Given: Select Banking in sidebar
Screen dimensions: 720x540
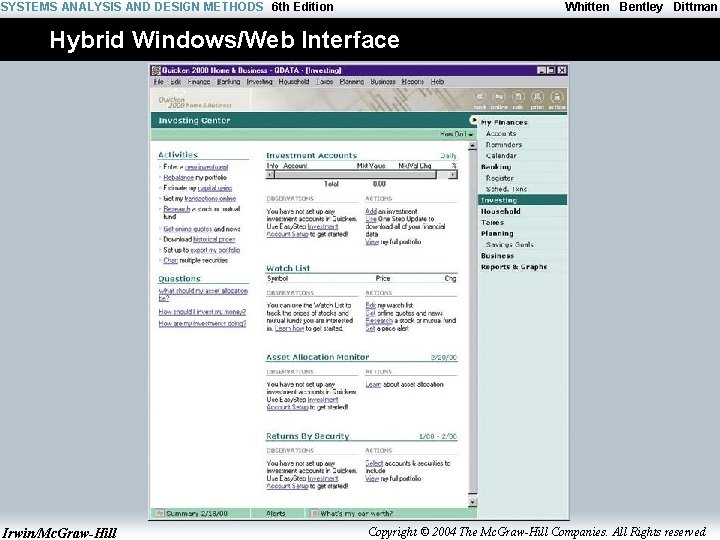Looking at the screenshot, I should [x=496, y=167].
